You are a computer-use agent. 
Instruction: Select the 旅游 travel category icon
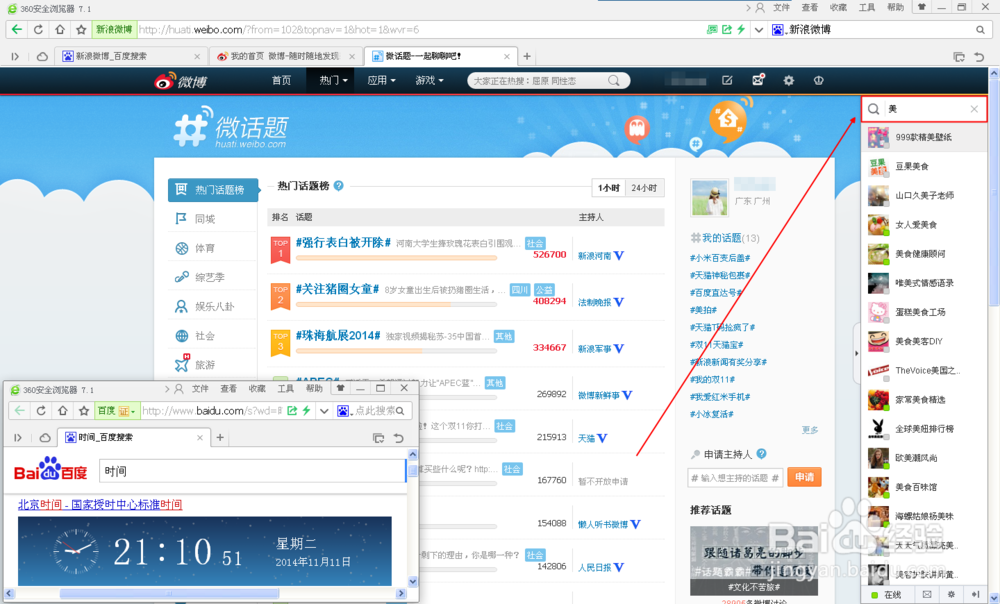pyautogui.click(x=183, y=363)
